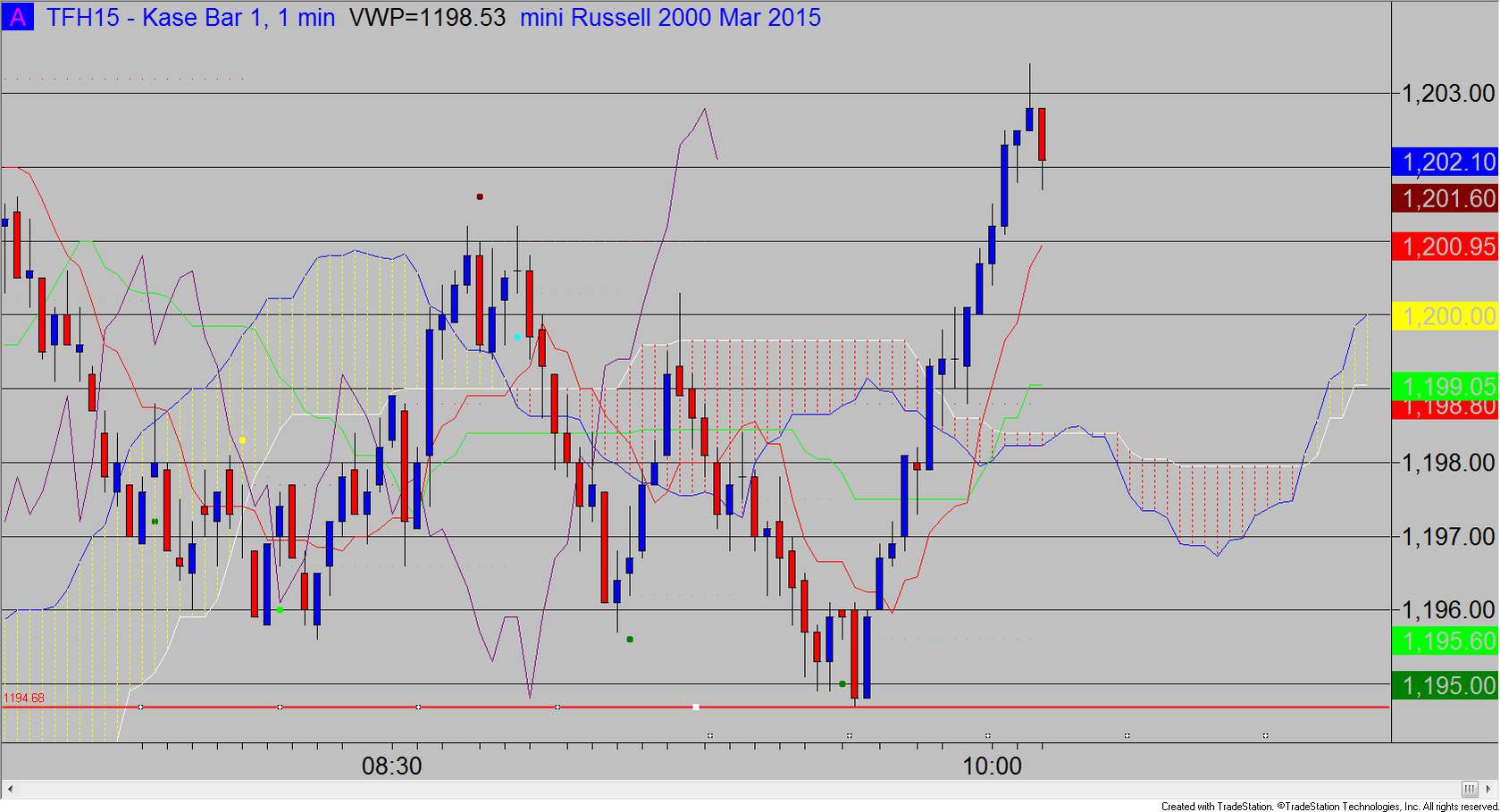This screenshot has height=812, width=1500.
Task: Click 'mini Russell 2000 Mar 2015' description
Action: (670, 17)
